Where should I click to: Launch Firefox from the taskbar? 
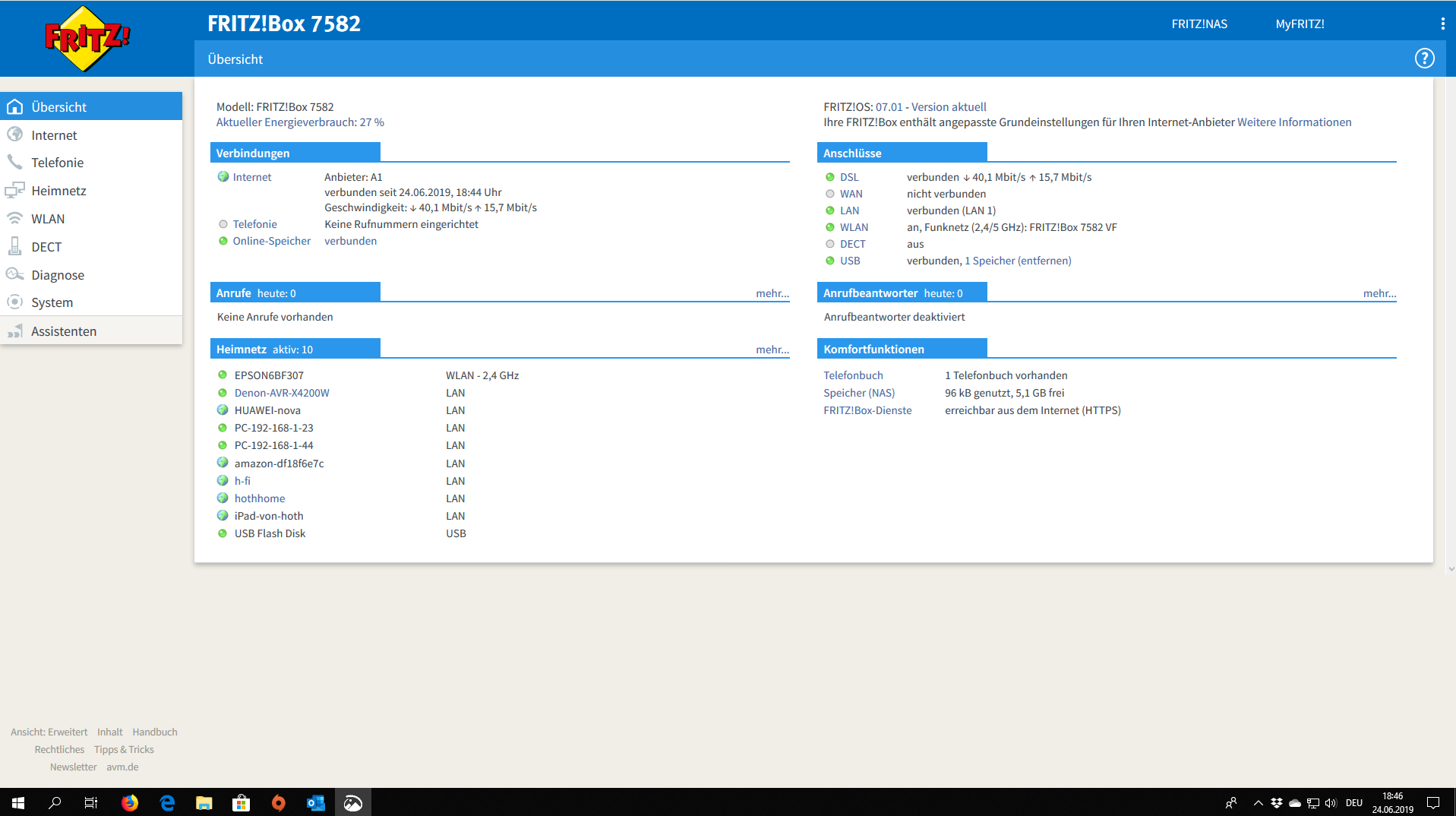pos(130,802)
